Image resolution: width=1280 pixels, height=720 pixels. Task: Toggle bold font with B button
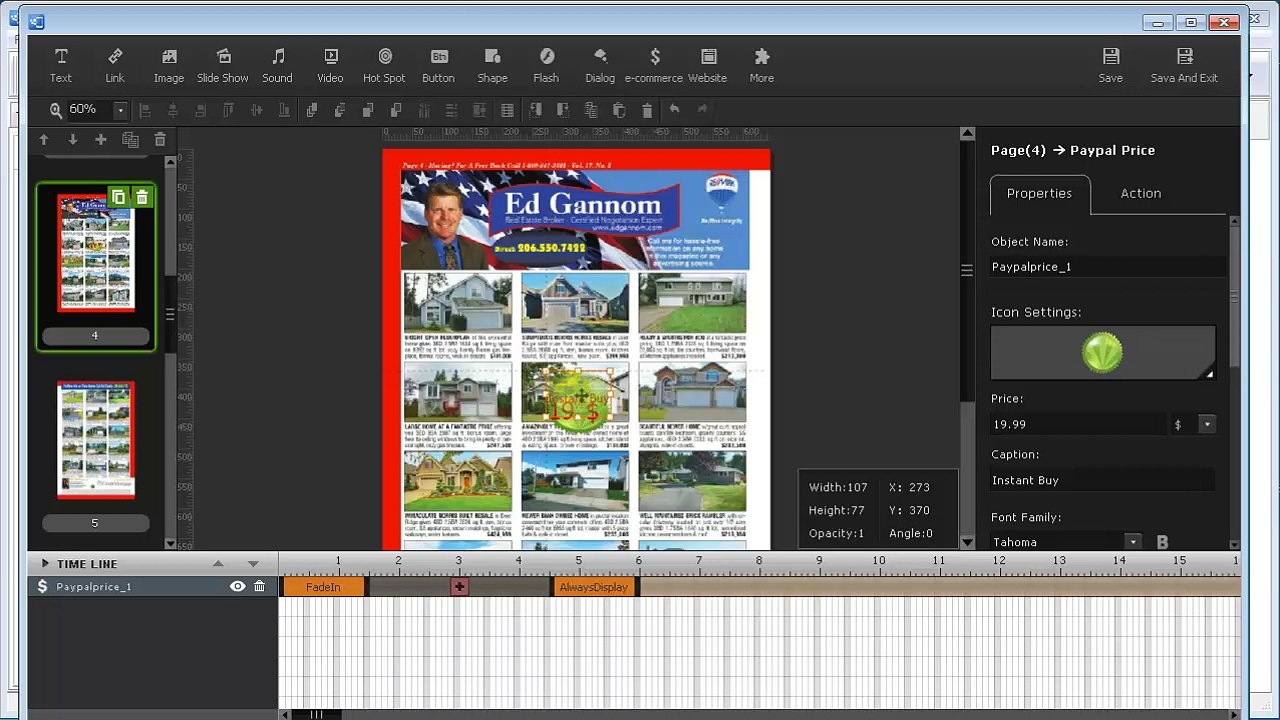[1162, 542]
